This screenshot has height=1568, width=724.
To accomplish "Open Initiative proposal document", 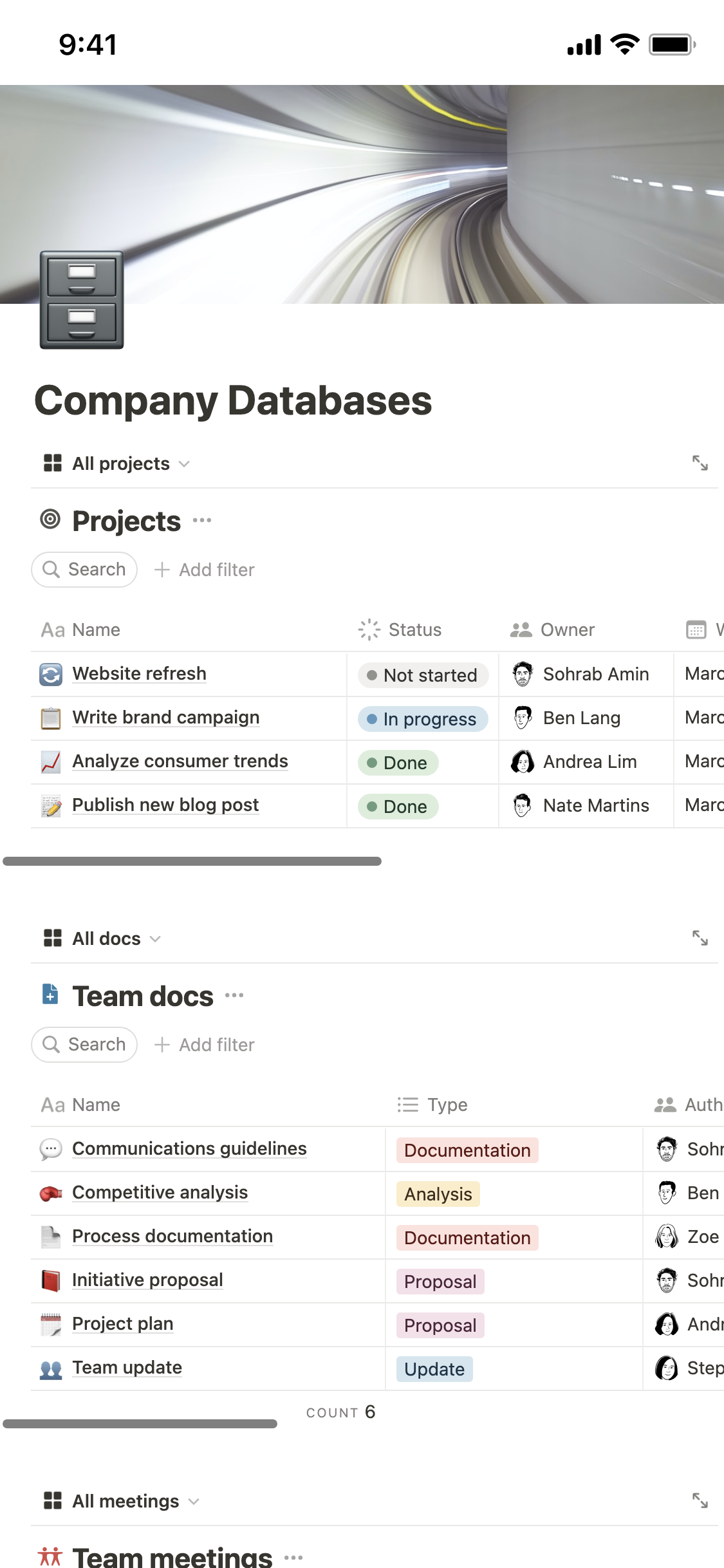I will click(147, 1280).
